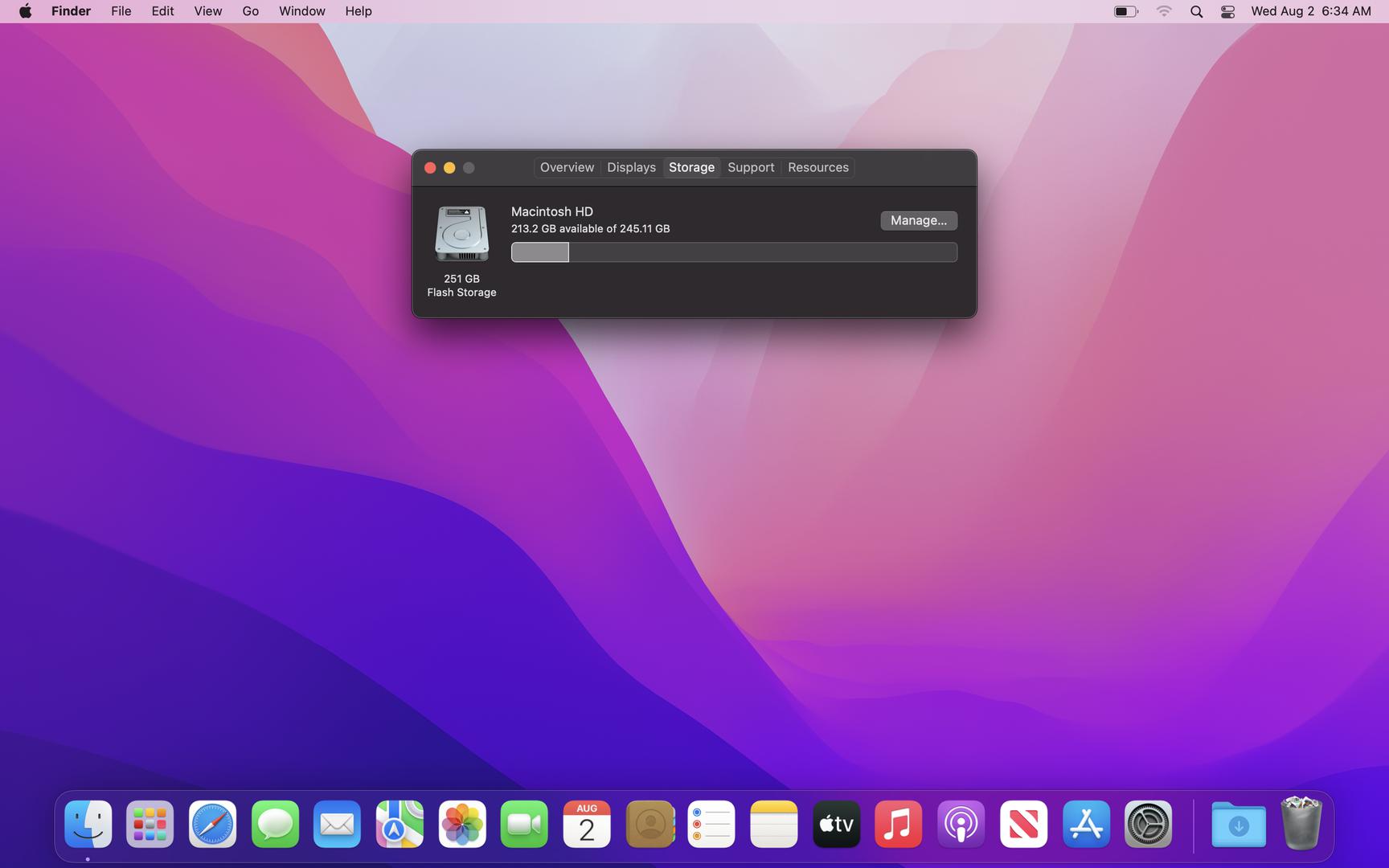This screenshot has width=1389, height=868.
Task: Open Control Center in menu bar
Action: pos(1227,11)
